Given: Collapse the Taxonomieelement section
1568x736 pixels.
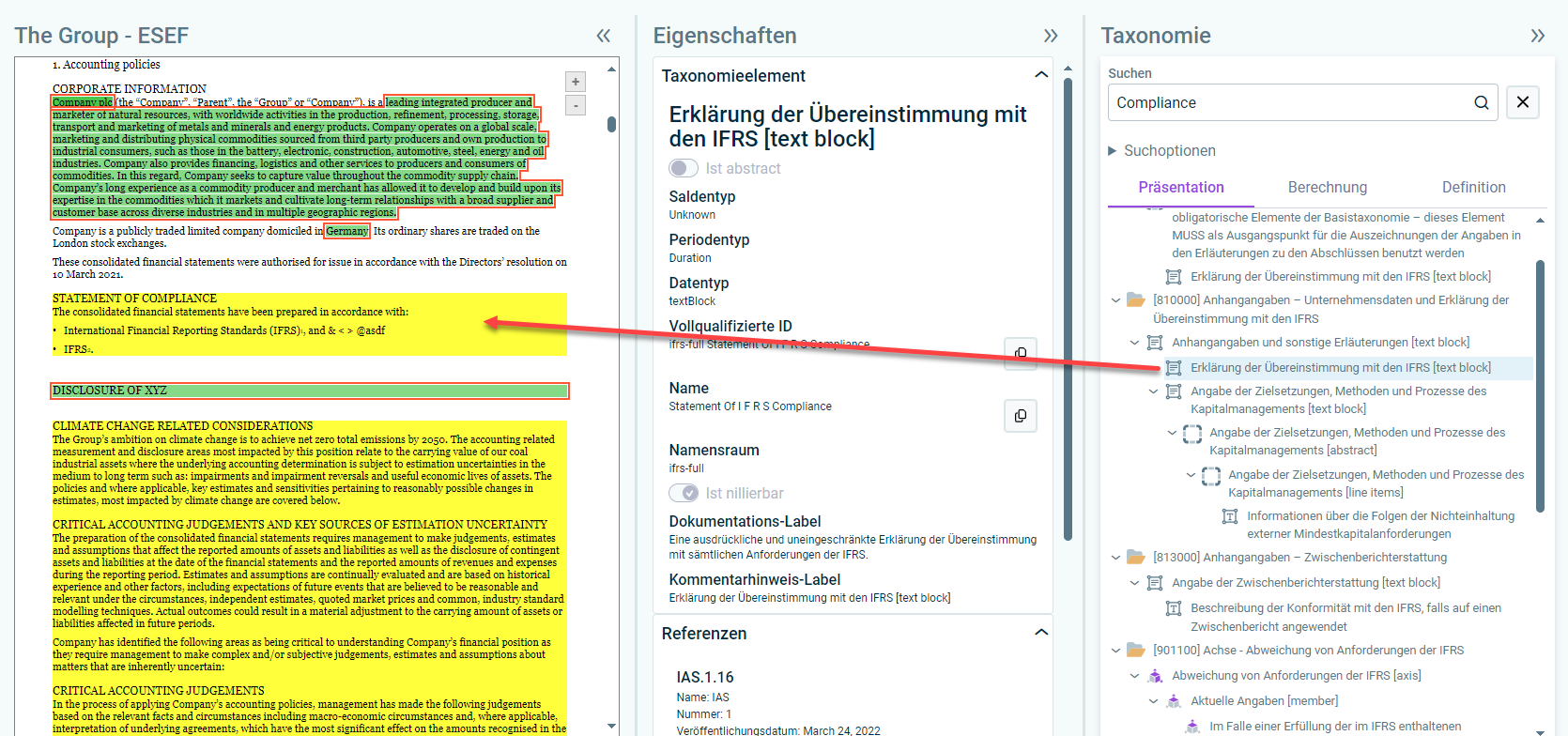Looking at the screenshot, I should (x=1040, y=75).
